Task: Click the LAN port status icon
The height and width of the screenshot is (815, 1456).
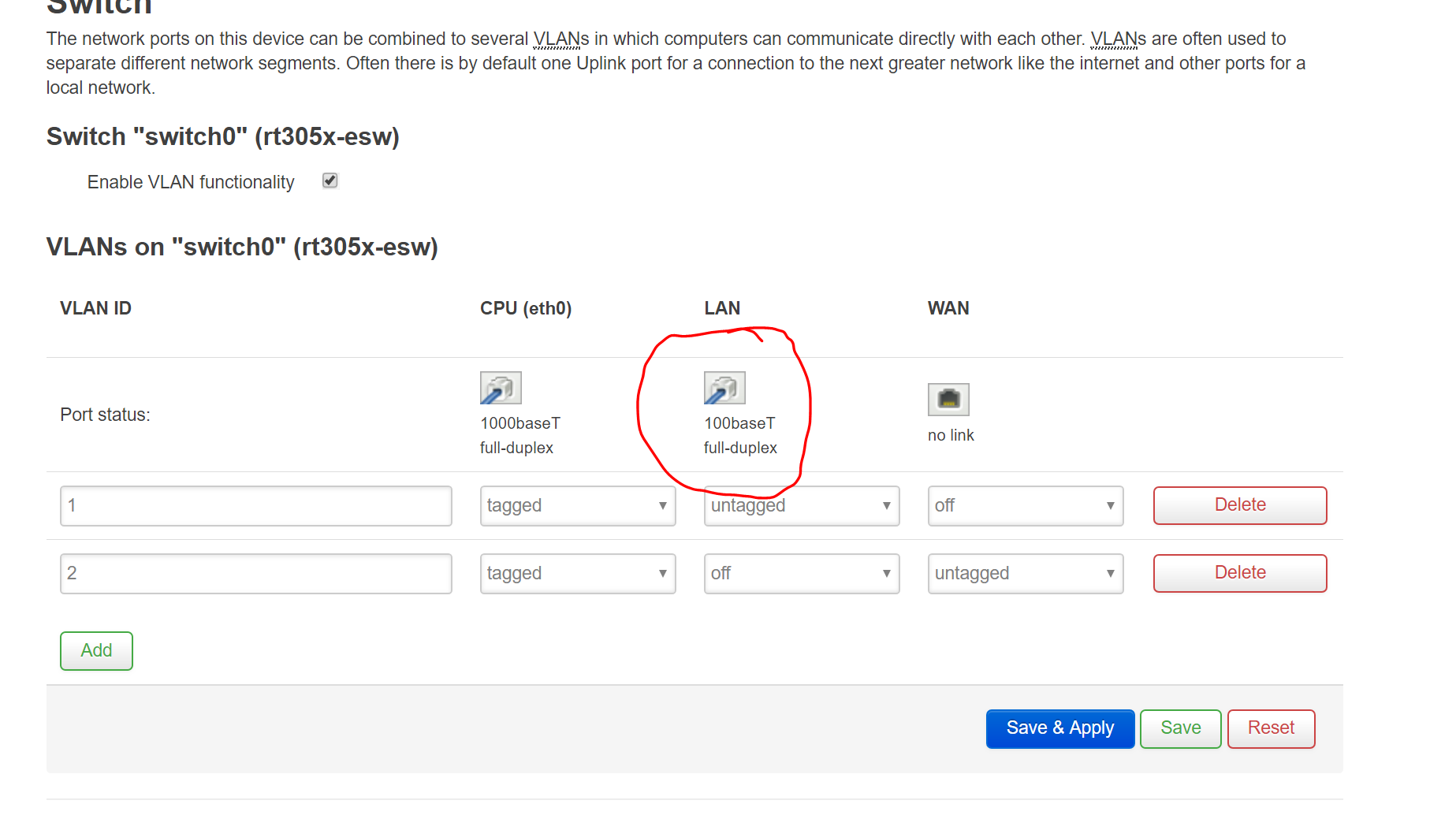Action: (x=724, y=388)
